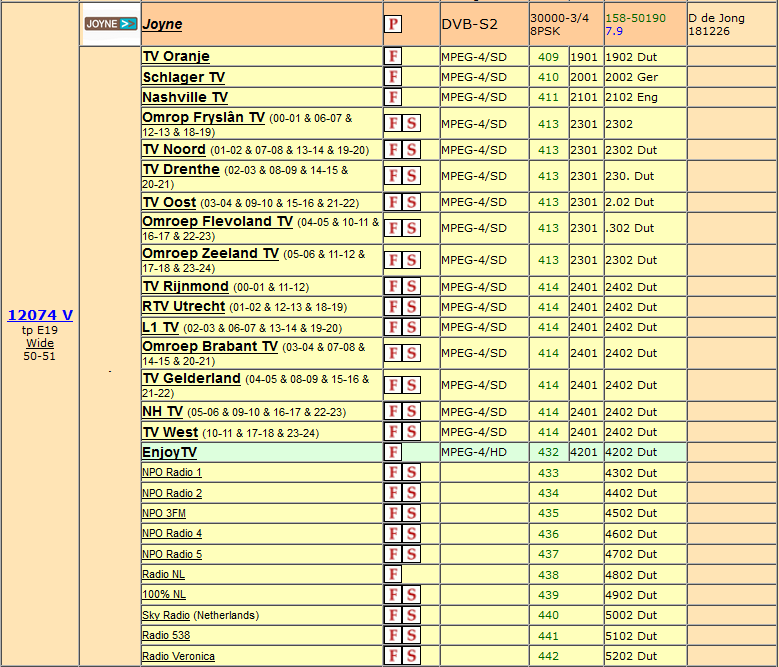Open the RTV Utrecht link
The width and height of the screenshot is (779, 667).
coord(183,306)
